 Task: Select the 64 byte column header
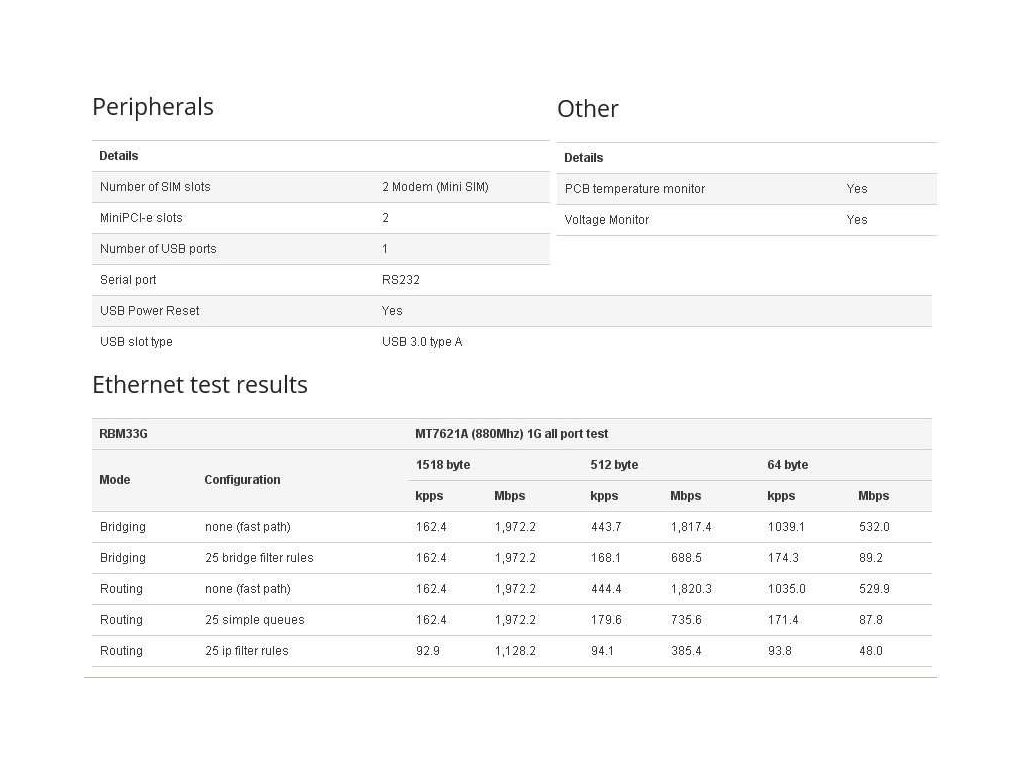788,465
